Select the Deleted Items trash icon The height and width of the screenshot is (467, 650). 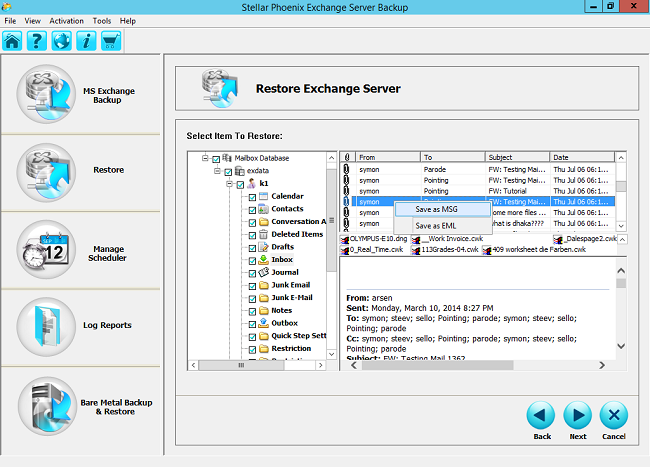click(264, 234)
